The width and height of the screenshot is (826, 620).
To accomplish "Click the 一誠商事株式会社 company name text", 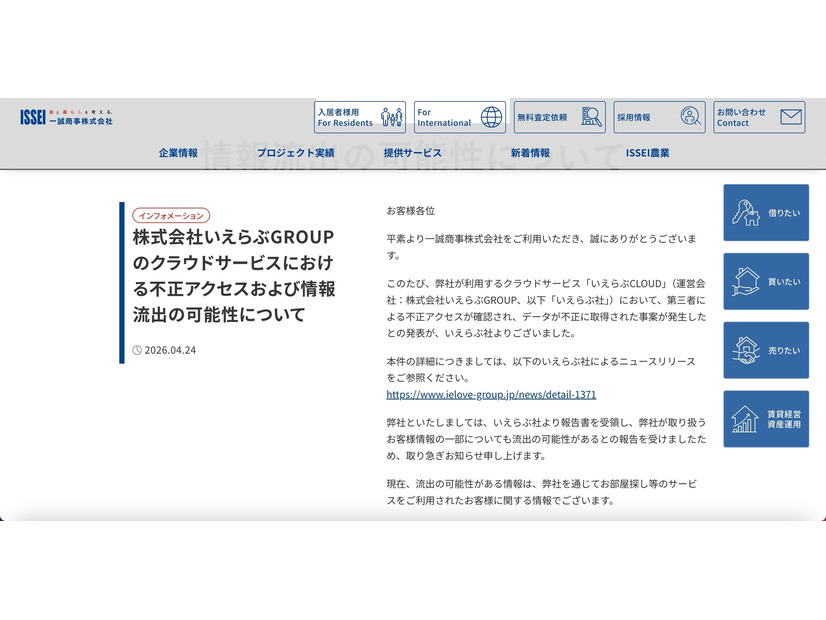I will coord(81,121).
